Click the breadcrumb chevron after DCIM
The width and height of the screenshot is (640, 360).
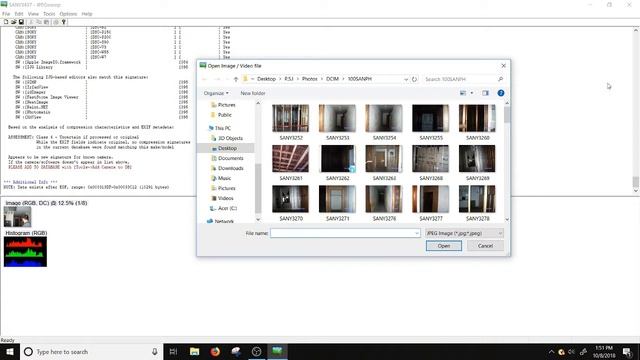343,79
